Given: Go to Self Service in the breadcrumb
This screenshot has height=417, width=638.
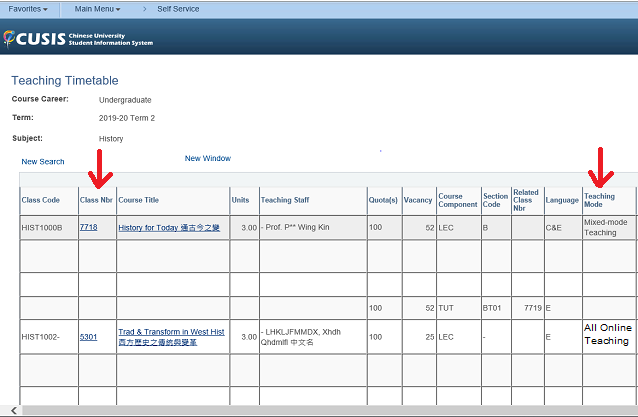Looking at the screenshot, I should (x=177, y=9).
